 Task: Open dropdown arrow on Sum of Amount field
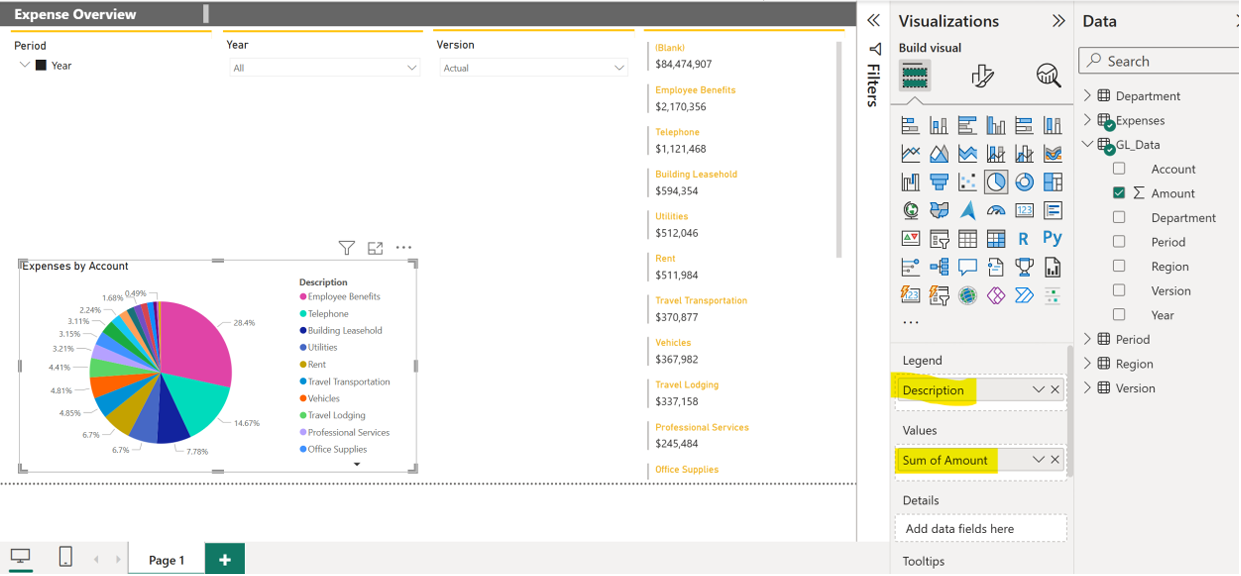(1038, 460)
